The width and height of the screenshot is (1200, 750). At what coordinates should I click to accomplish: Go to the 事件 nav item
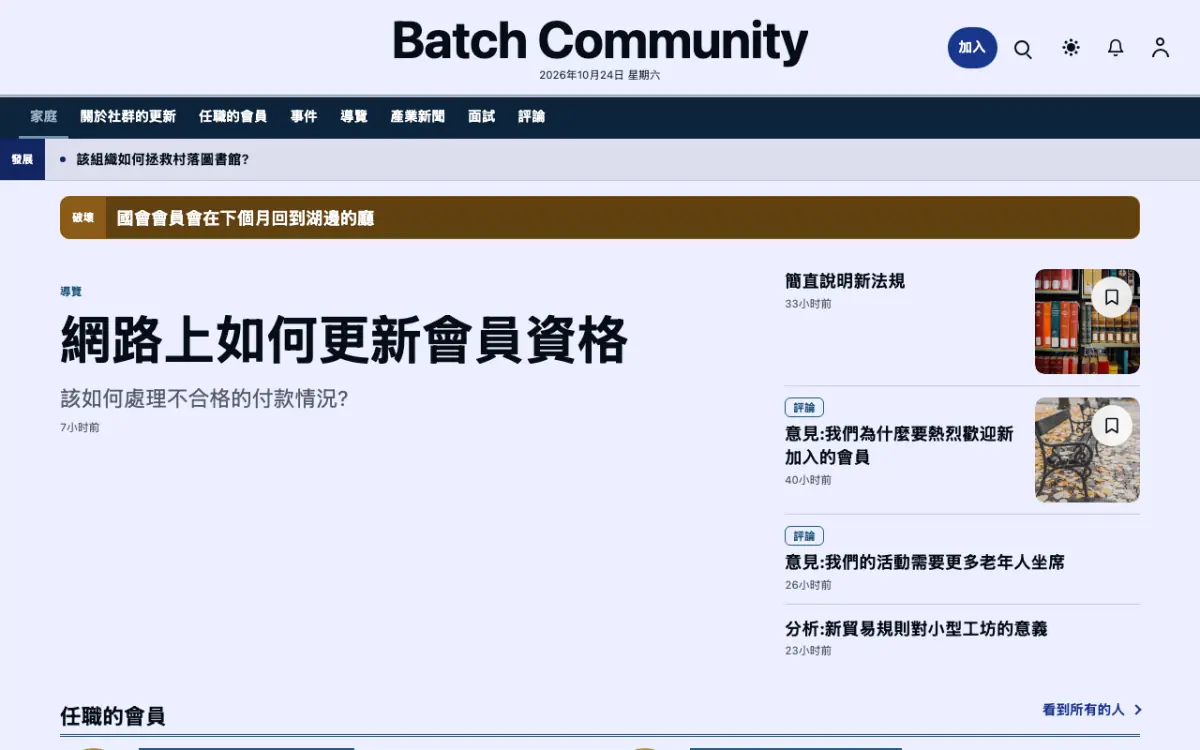[304, 117]
